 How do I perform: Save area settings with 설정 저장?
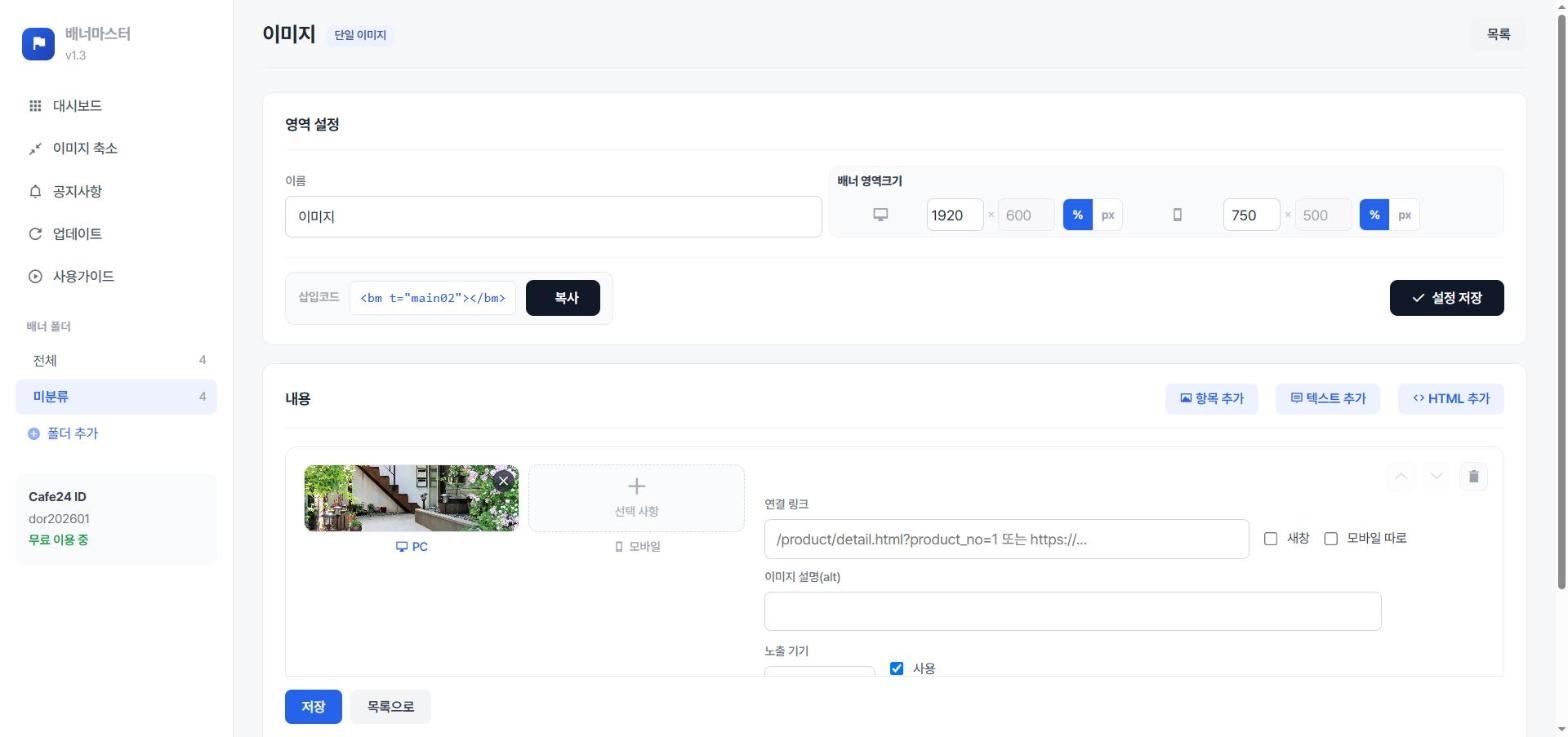coord(1446,298)
